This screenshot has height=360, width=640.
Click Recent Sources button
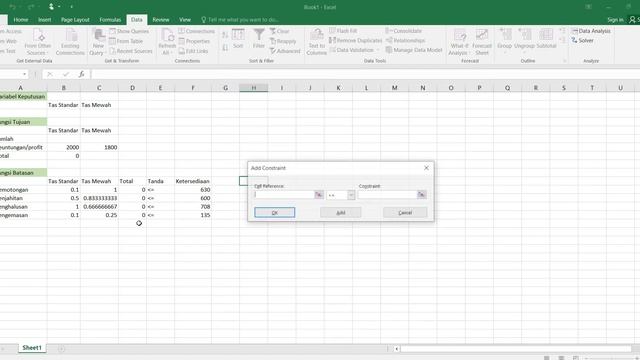click(131, 51)
